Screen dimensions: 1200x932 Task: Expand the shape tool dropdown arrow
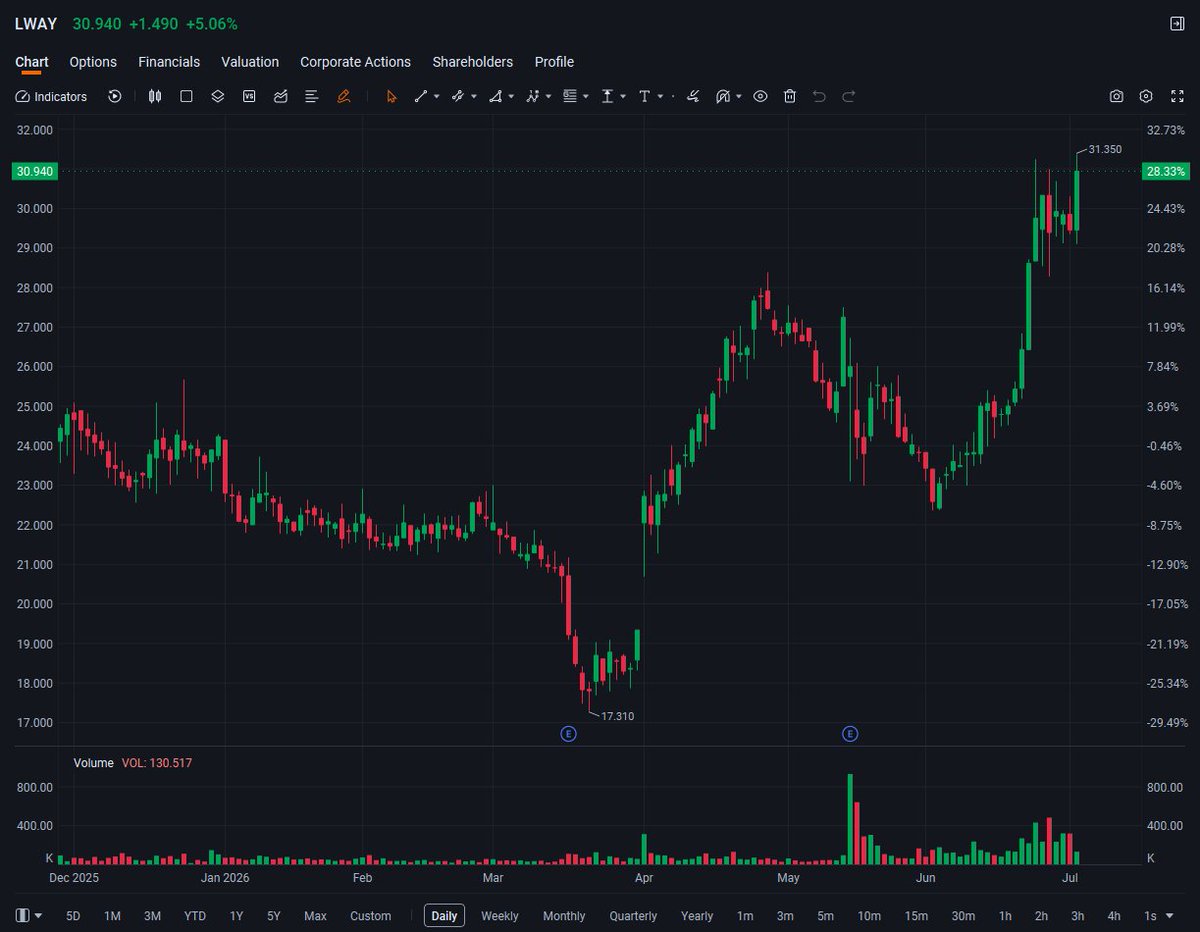[x=511, y=97]
